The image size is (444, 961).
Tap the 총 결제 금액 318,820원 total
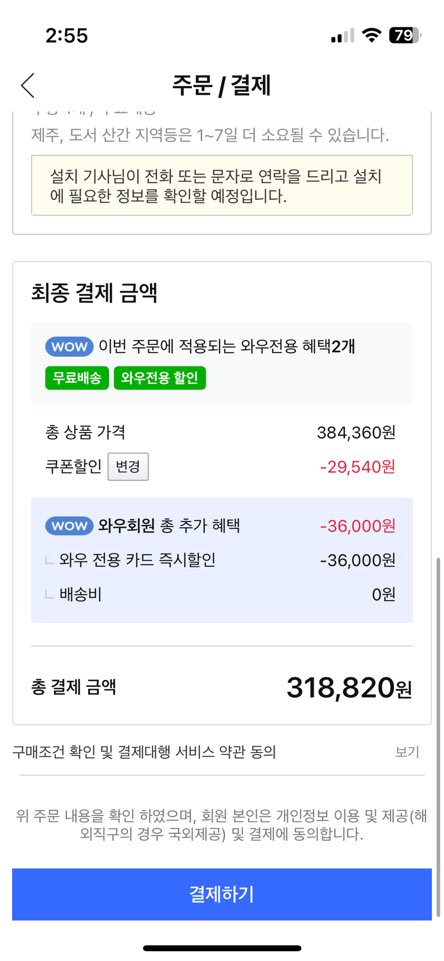349,688
